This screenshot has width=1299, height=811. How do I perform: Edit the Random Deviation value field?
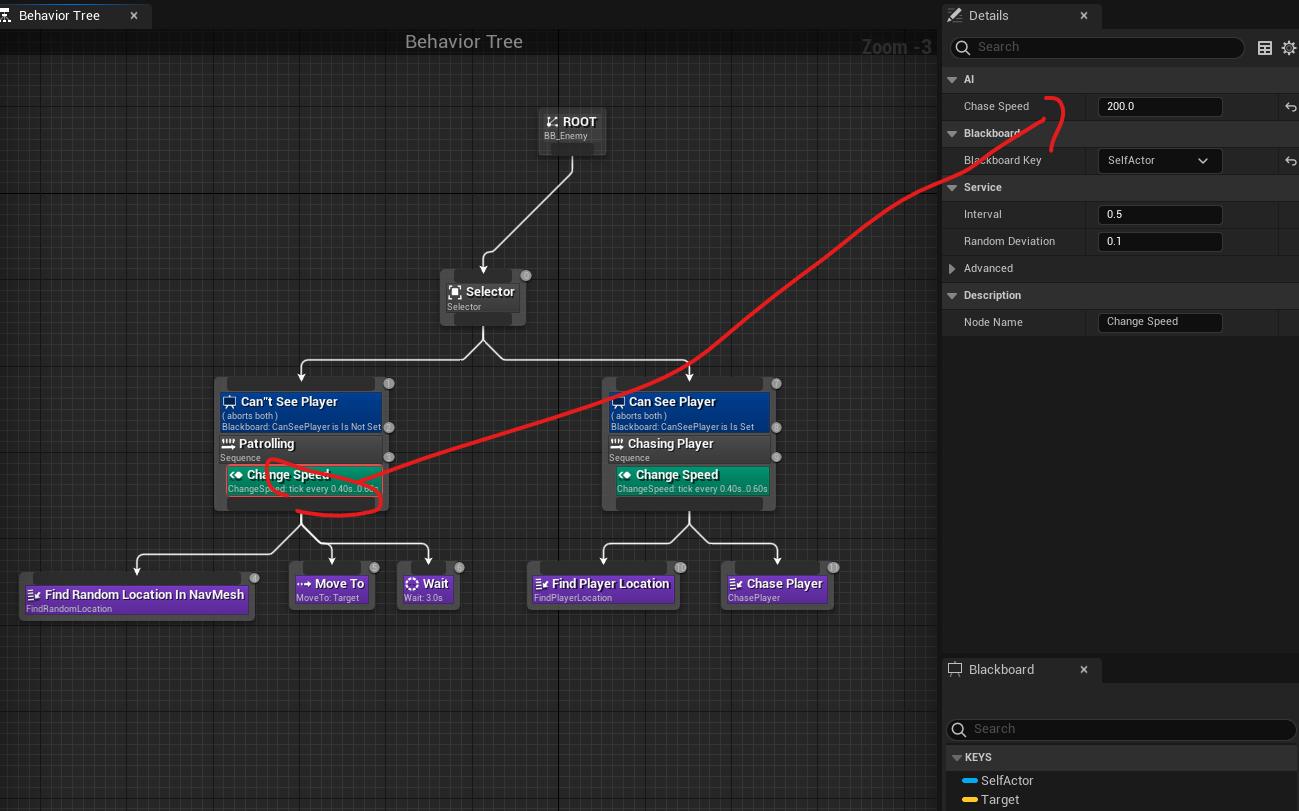1160,242
